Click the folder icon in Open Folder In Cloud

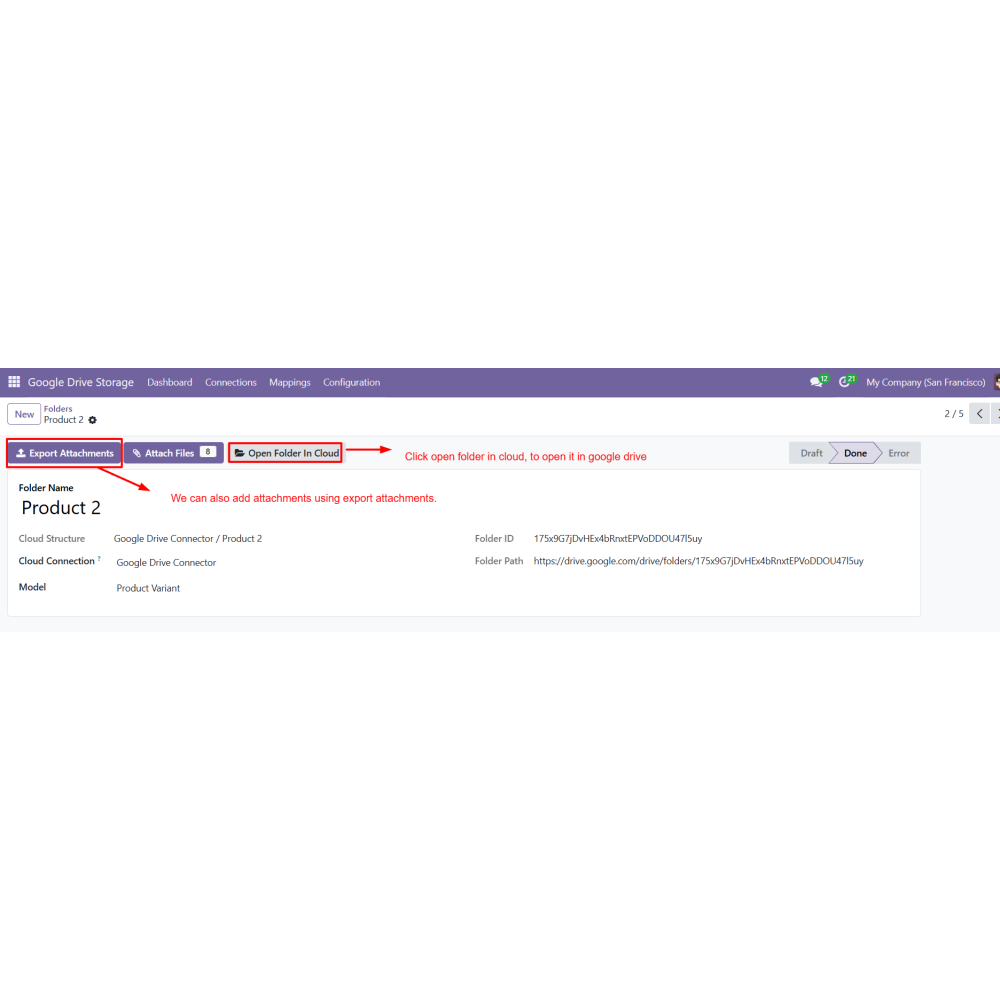coord(240,453)
